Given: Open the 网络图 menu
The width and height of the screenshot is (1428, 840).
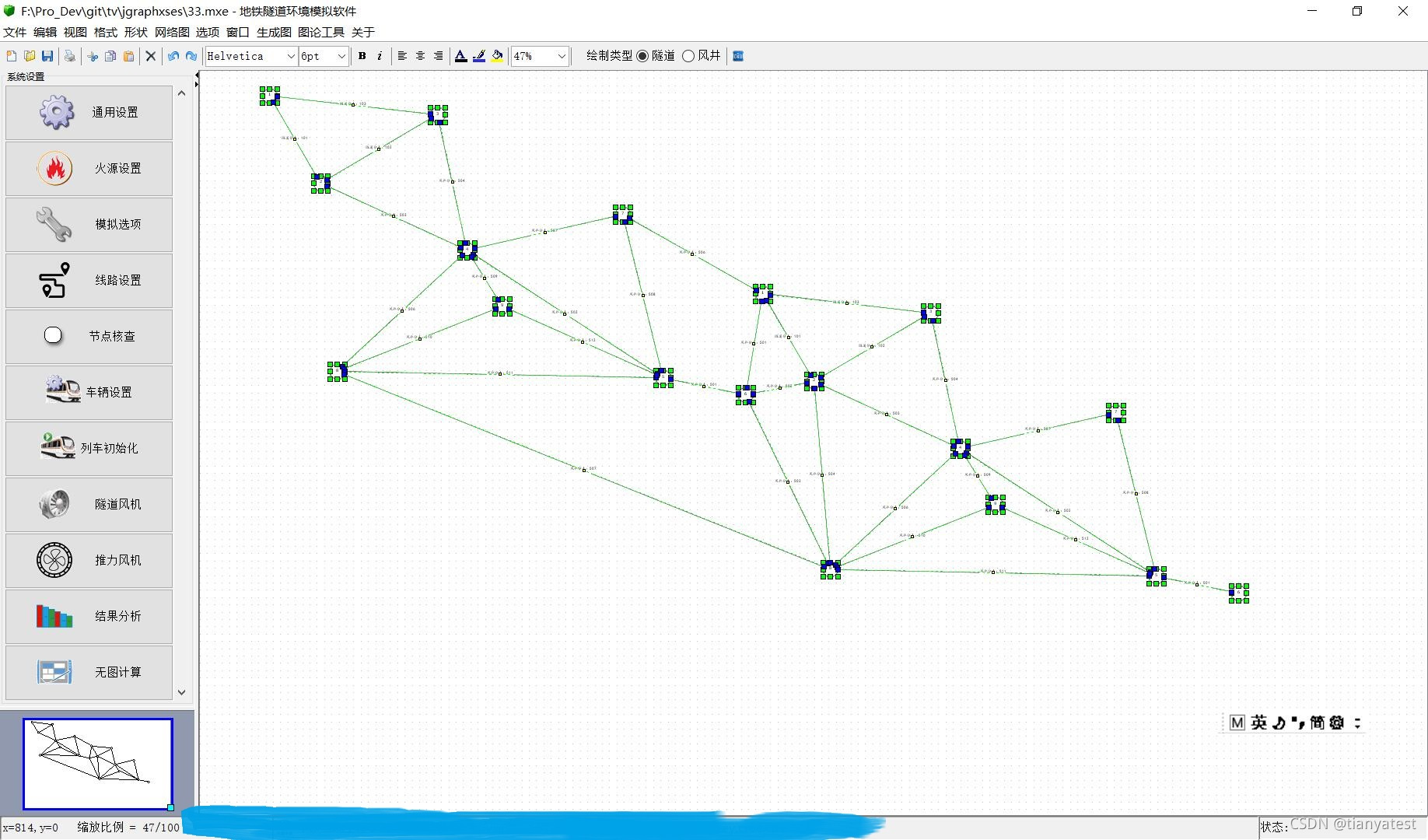Looking at the screenshot, I should [172, 32].
